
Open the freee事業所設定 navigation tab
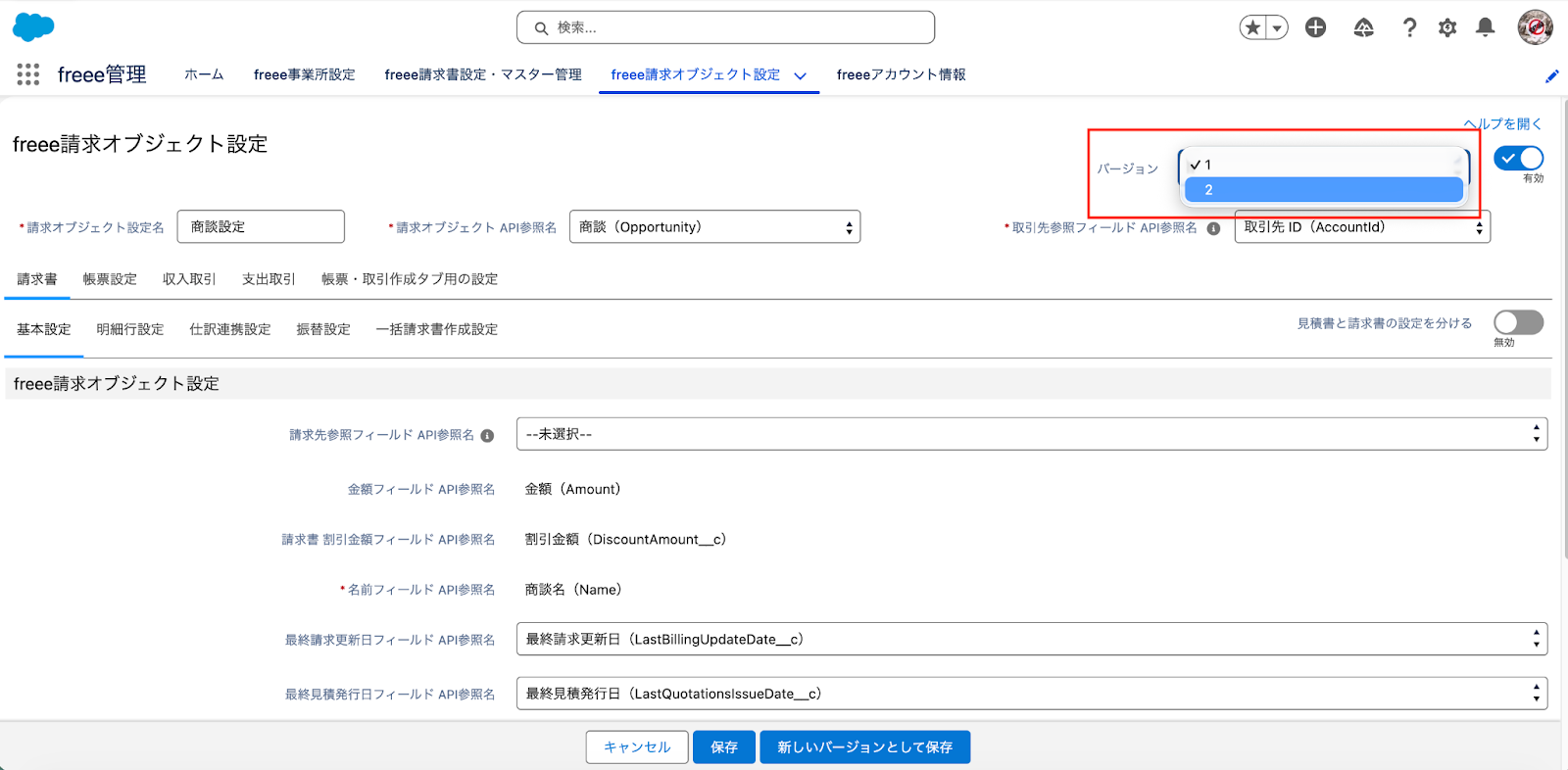304,74
